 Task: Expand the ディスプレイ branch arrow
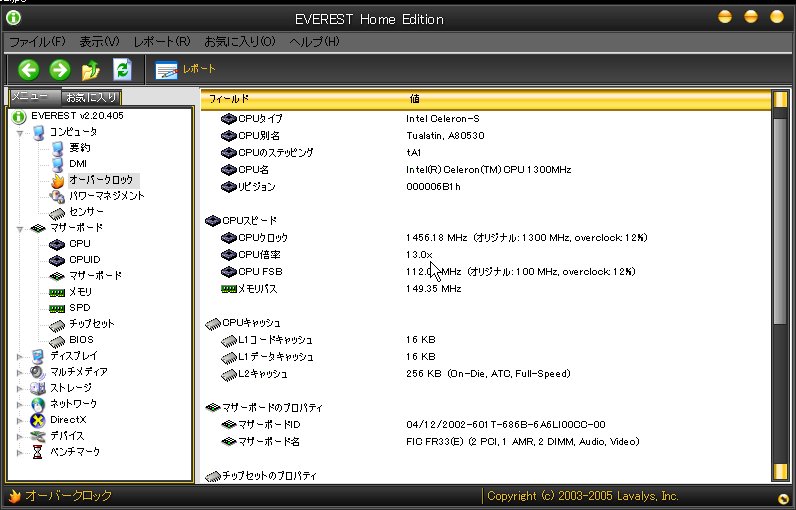[x=20, y=356]
